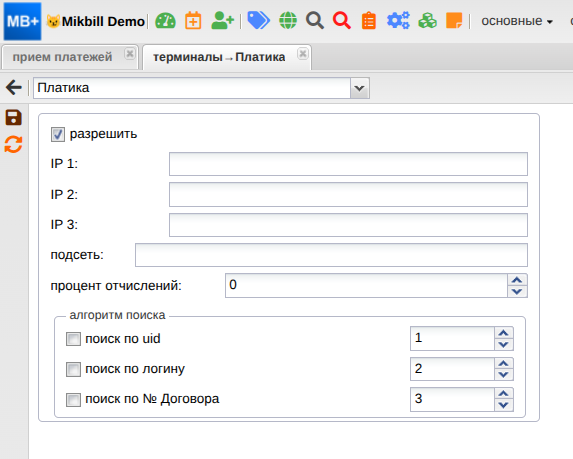Save settings with the floppy disk icon
The width and height of the screenshot is (573, 459).
point(14,118)
